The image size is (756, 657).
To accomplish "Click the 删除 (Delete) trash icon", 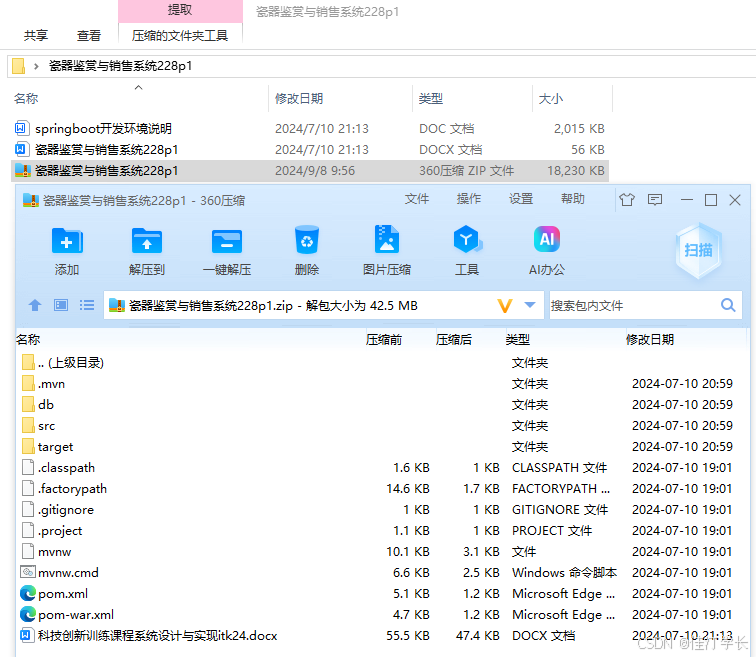I will [307, 240].
